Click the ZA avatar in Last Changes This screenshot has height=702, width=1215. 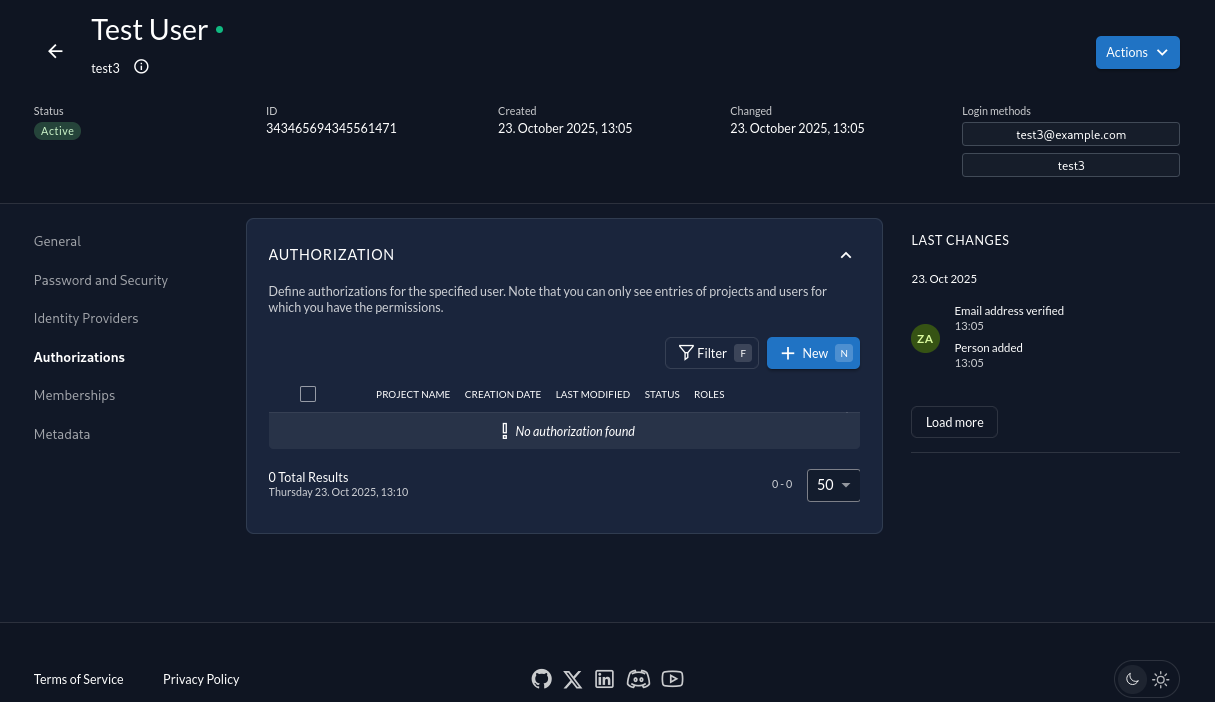pyautogui.click(x=925, y=338)
